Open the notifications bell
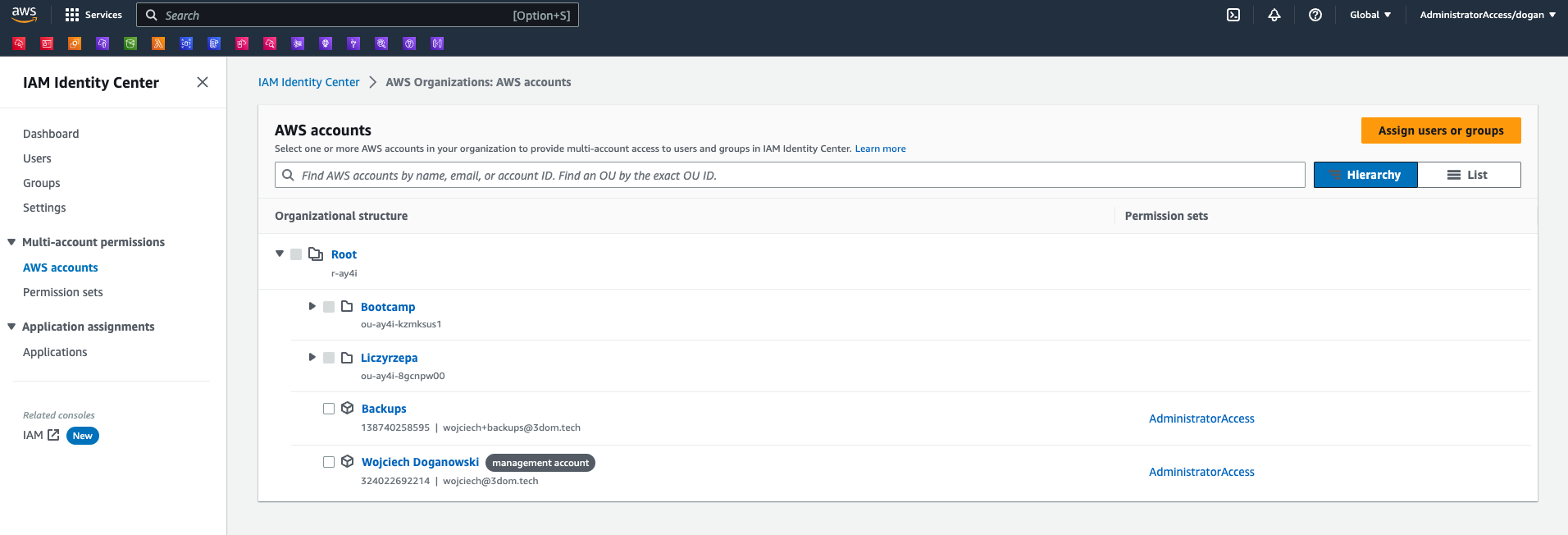The image size is (1568, 535). point(1274,15)
